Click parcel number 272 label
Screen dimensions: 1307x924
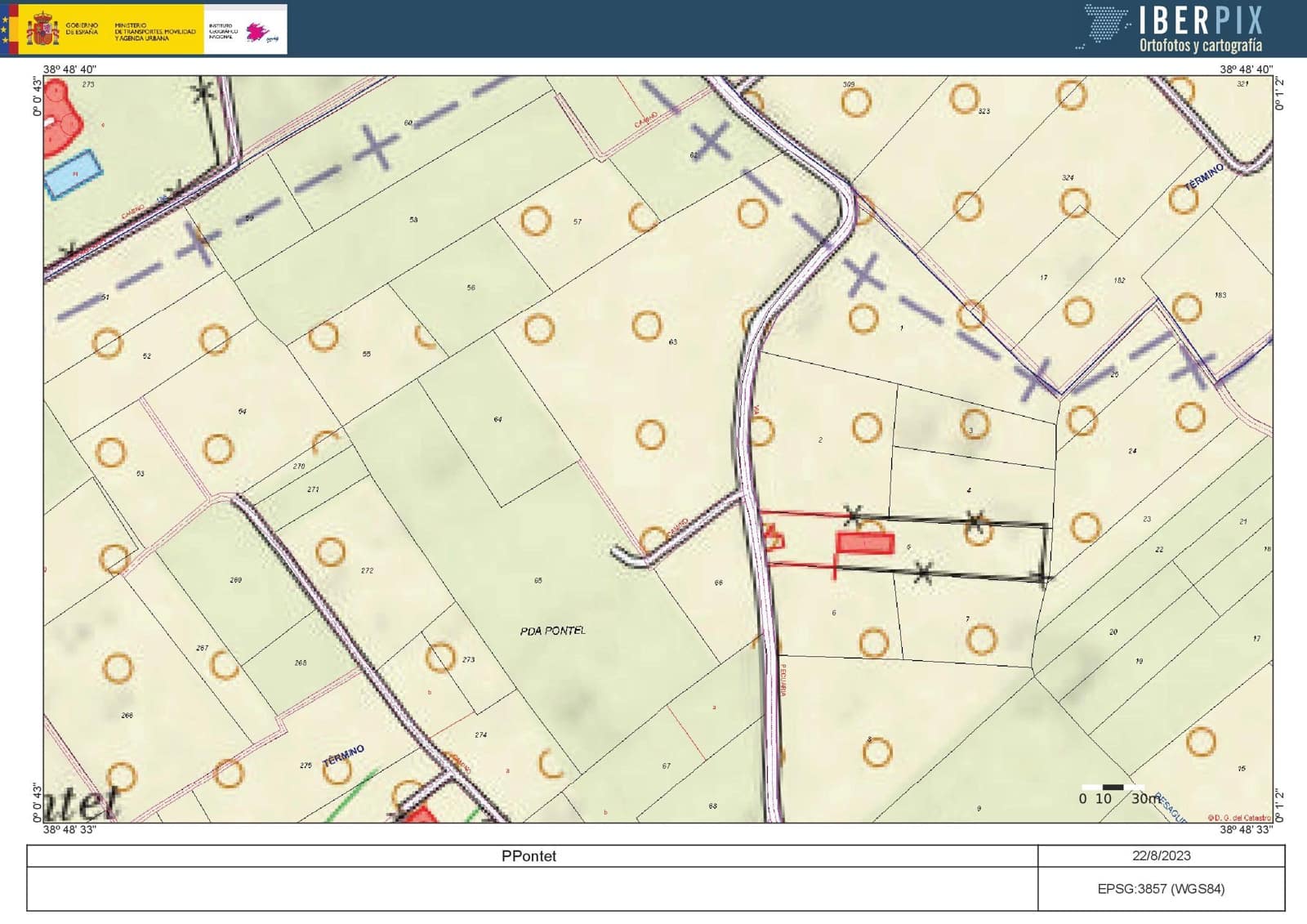(367, 570)
